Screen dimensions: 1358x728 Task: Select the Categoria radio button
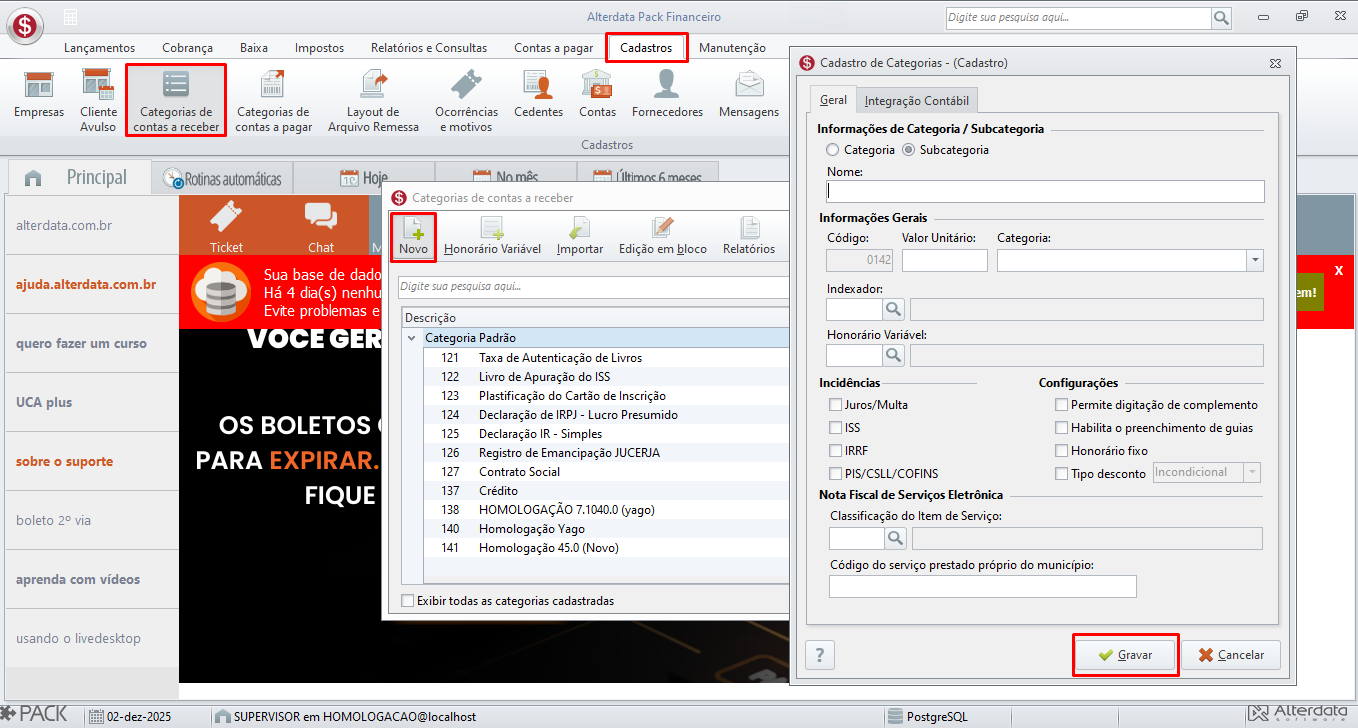click(x=833, y=150)
